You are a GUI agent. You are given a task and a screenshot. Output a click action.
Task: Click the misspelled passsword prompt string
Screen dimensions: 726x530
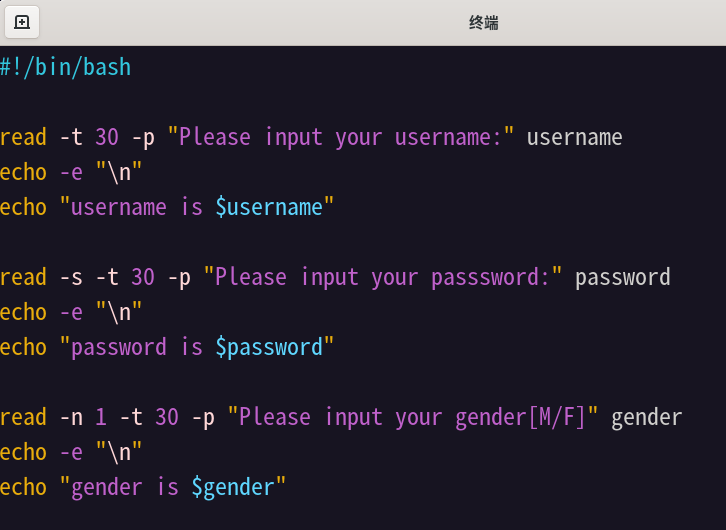383,277
